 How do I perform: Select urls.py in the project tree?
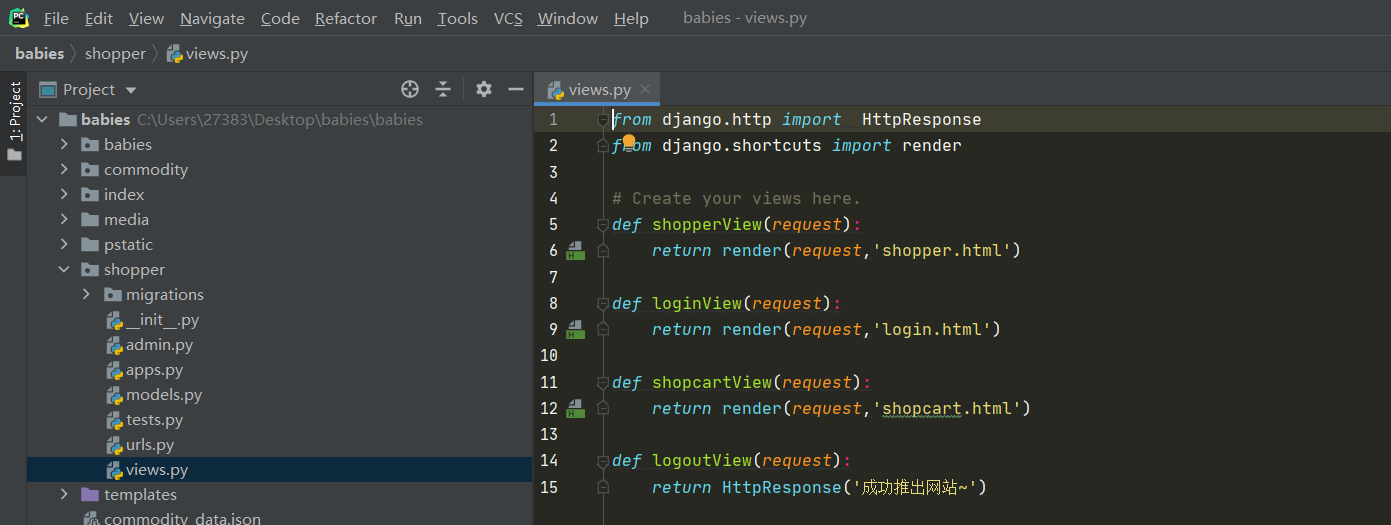coord(150,445)
